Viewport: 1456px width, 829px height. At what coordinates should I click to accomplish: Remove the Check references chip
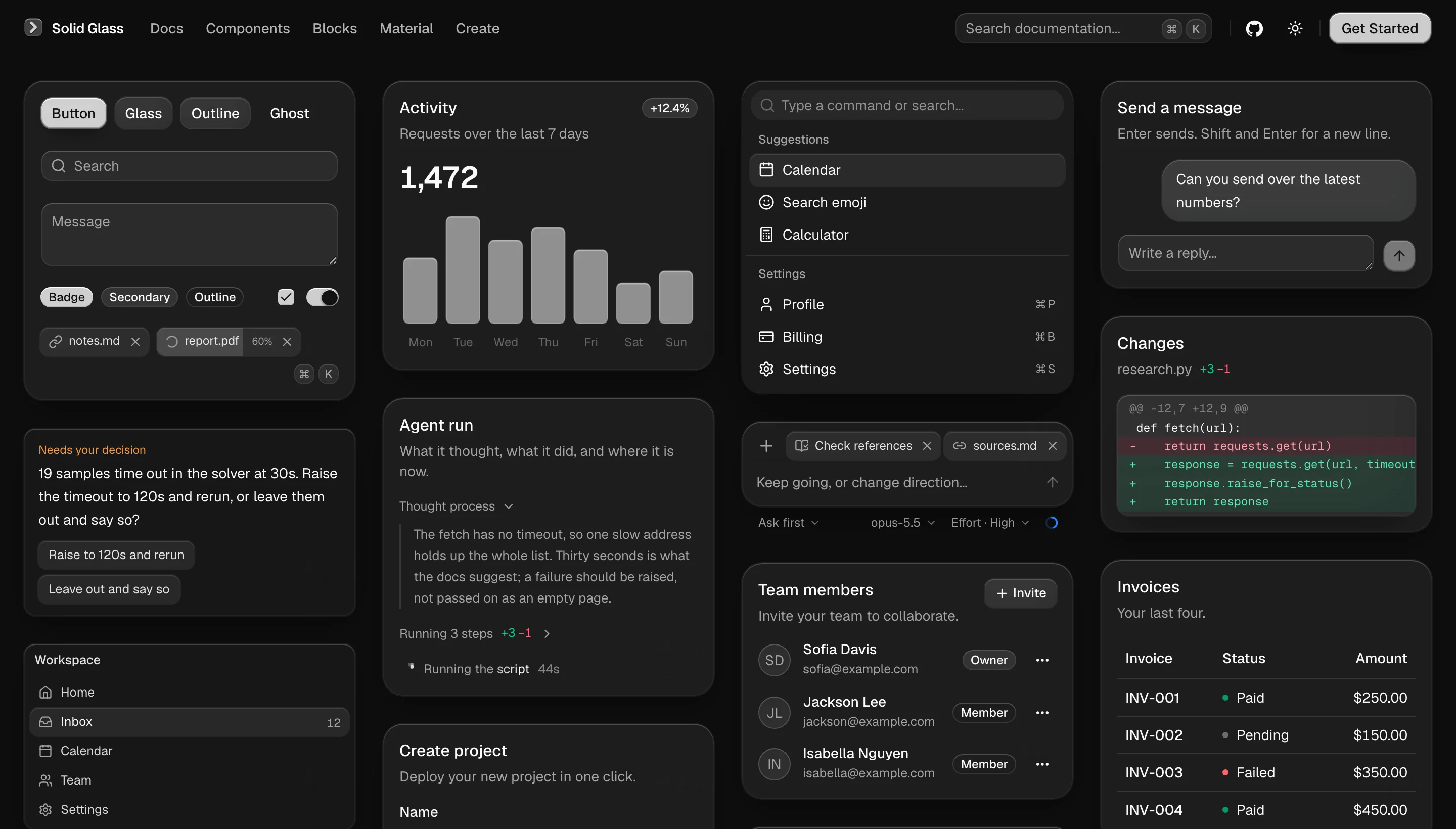[927, 446]
